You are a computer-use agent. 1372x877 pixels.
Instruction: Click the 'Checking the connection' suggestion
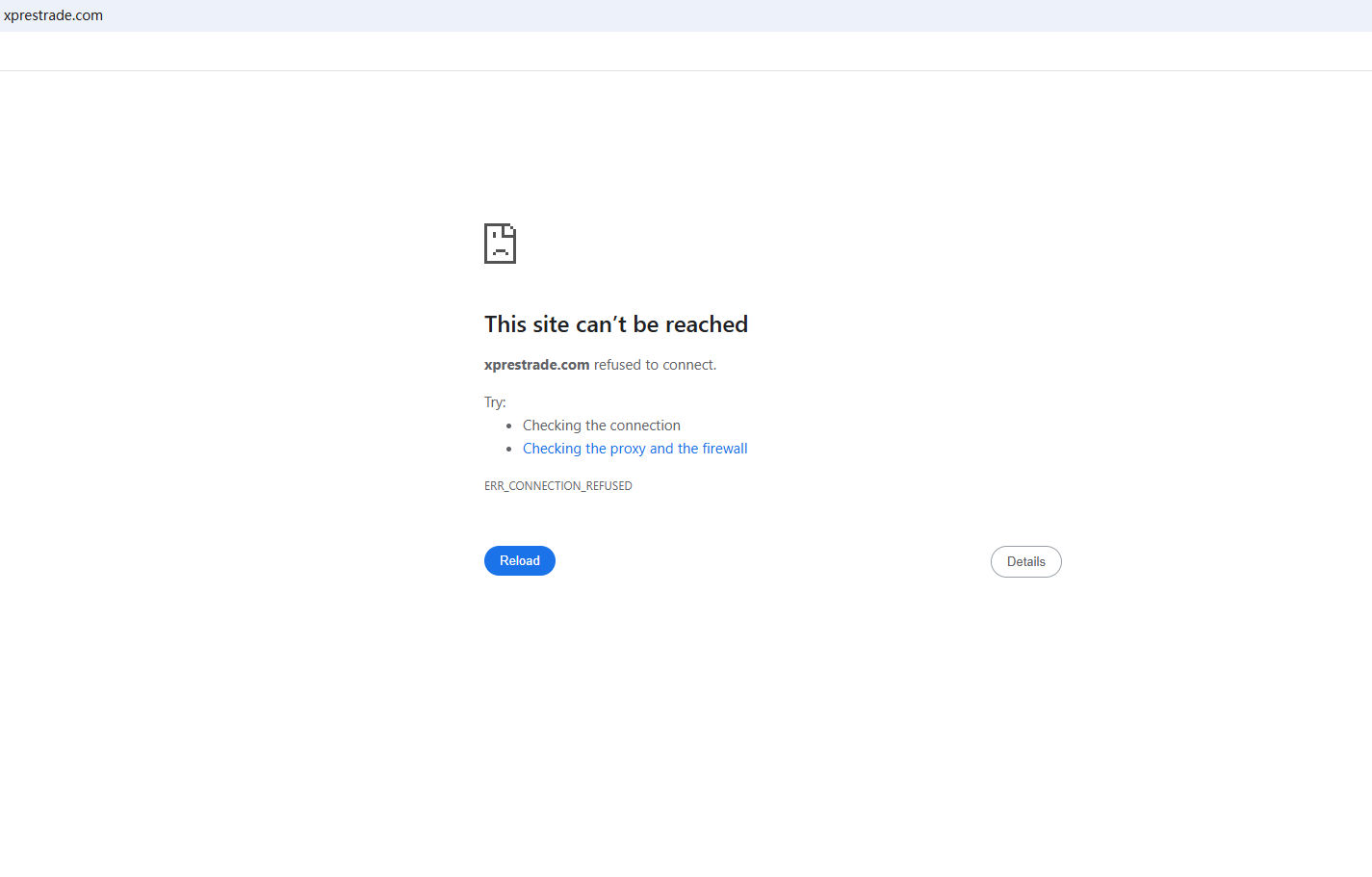602,426
